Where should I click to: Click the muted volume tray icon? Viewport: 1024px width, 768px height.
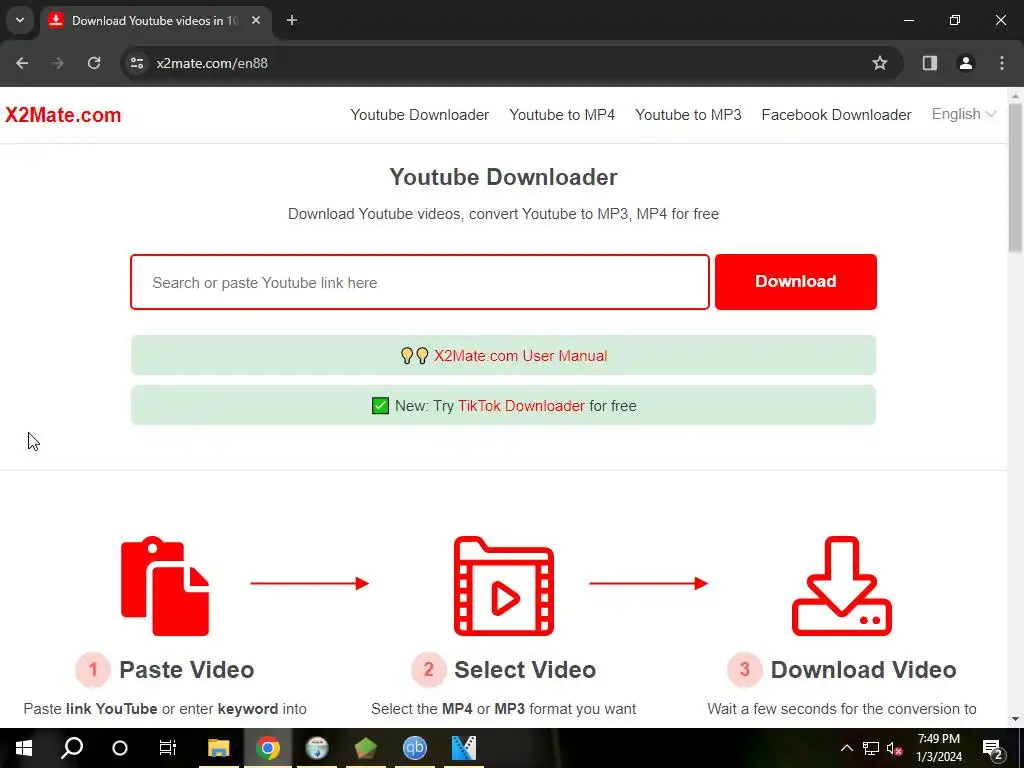click(894, 748)
